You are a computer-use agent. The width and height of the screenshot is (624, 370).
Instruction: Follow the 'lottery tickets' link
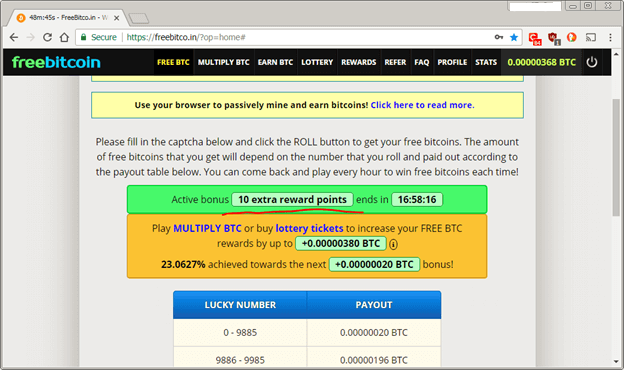(x=309, y=228)
